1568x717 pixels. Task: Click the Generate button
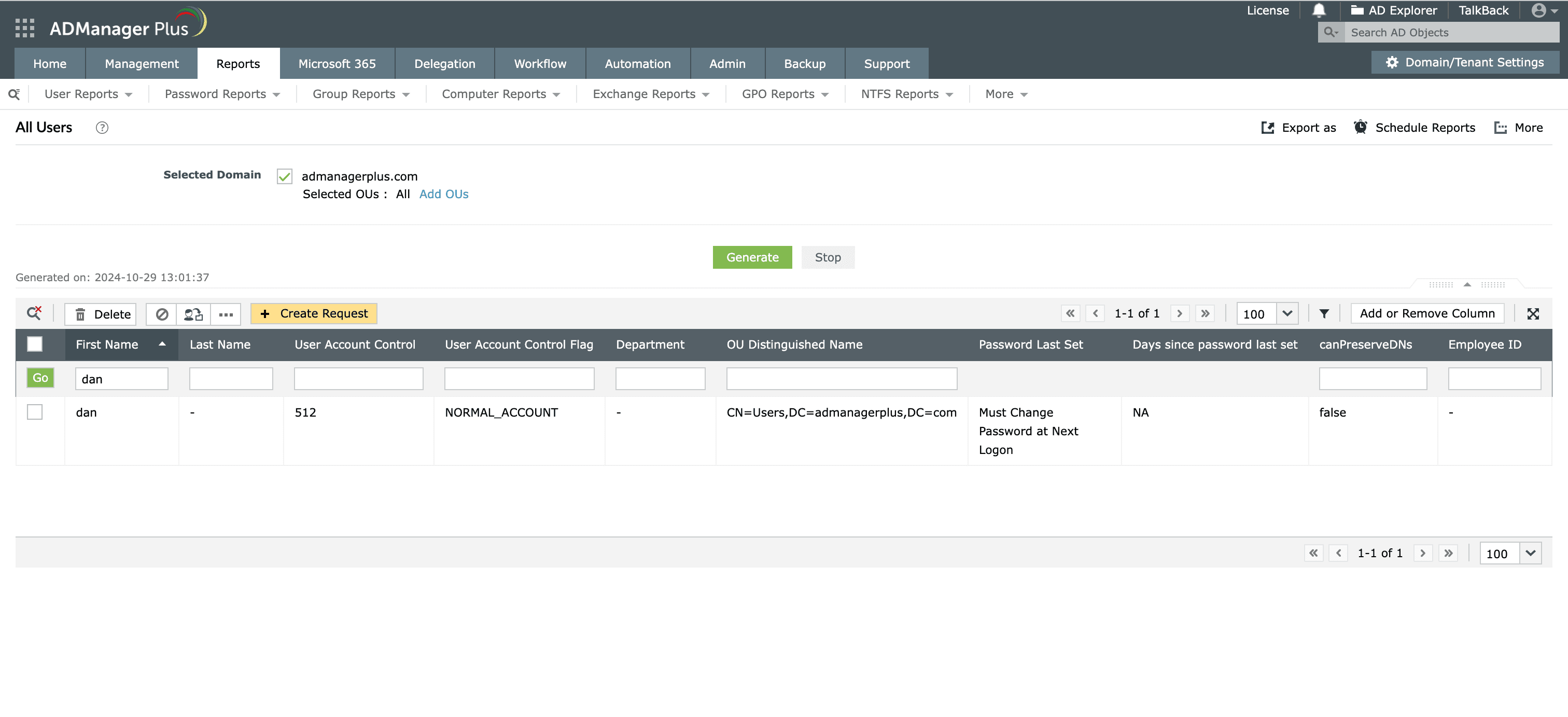752,257
